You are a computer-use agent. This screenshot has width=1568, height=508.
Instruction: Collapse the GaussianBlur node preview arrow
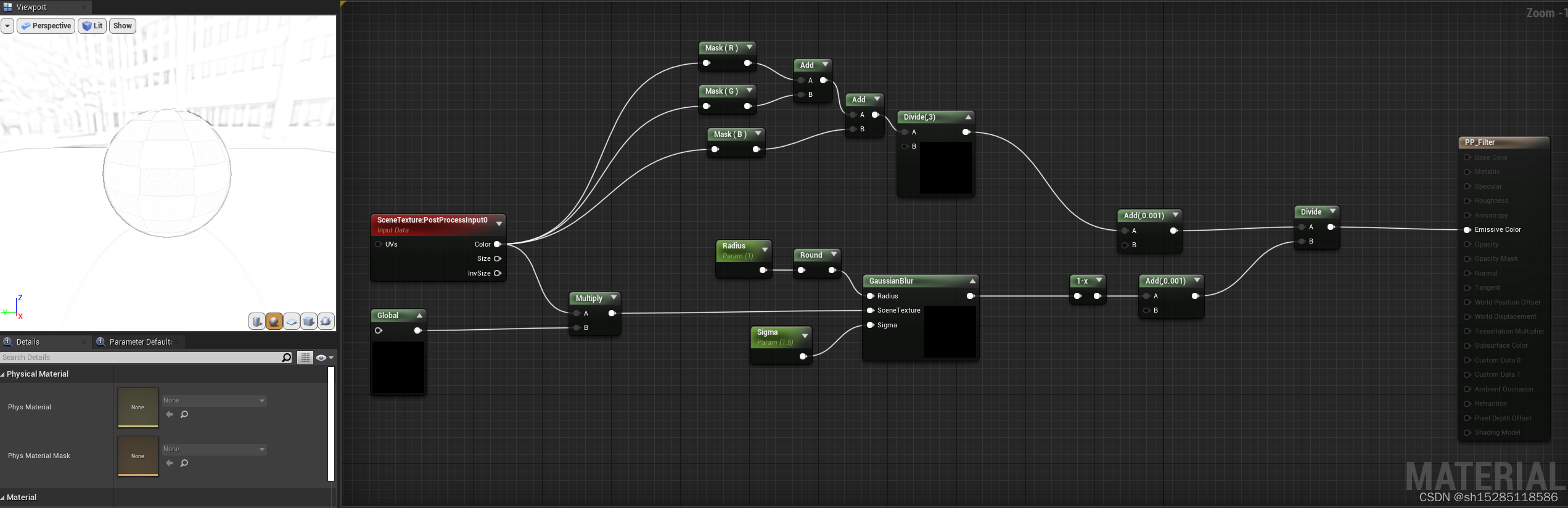tap(972, 281)
